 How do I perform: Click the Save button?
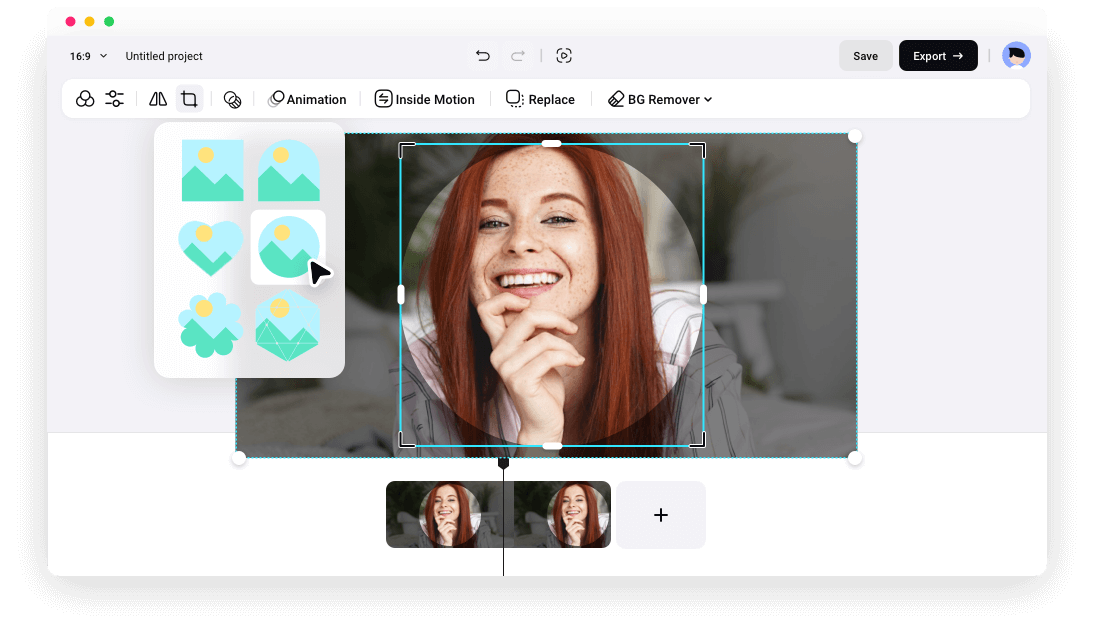[x=865, y=56]
